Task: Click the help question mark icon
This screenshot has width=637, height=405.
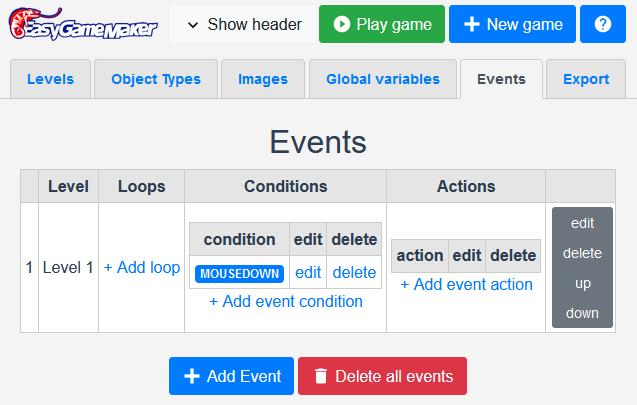Action: coord(603,24)
